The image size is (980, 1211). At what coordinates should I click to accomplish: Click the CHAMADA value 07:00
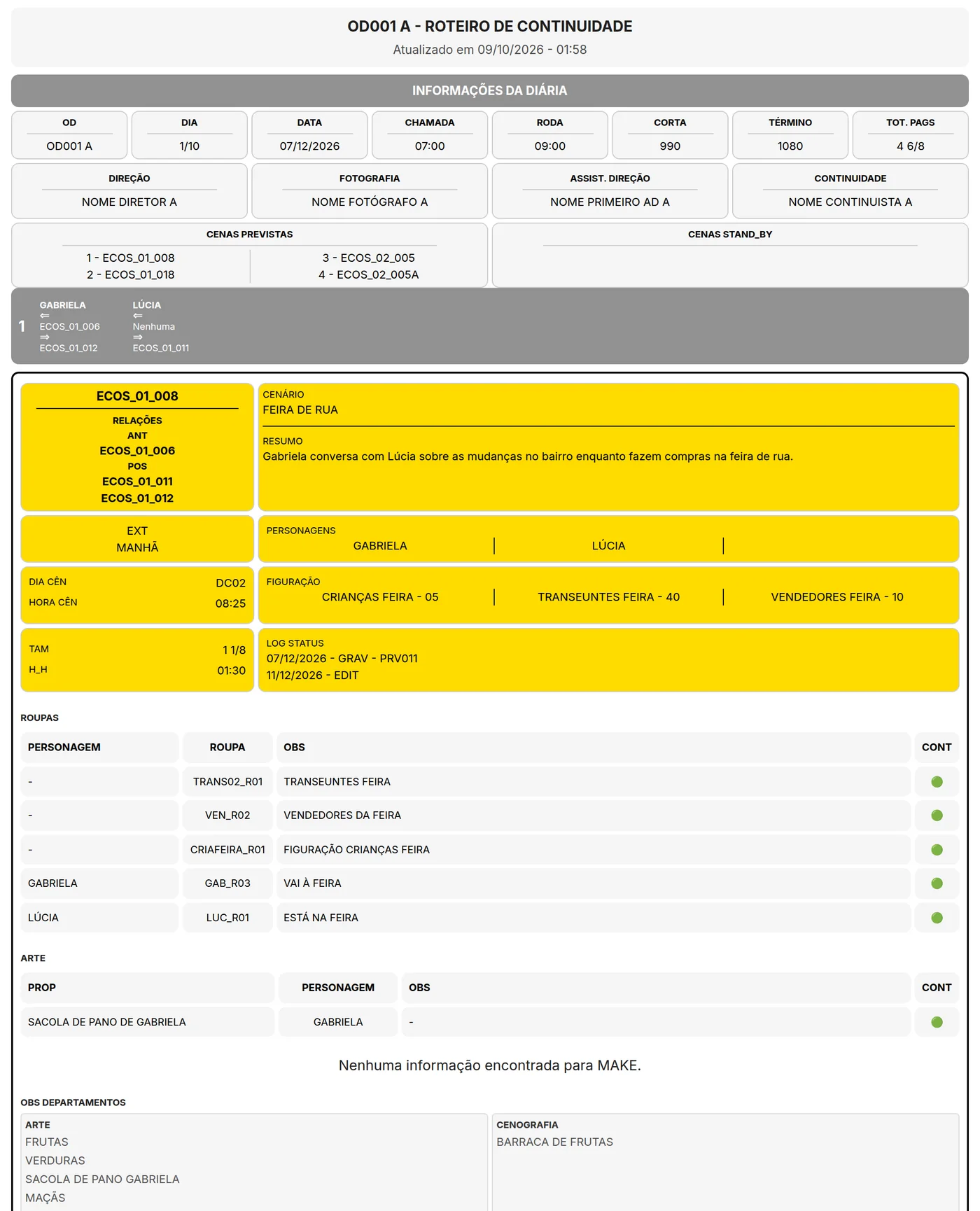coord(430,146)
